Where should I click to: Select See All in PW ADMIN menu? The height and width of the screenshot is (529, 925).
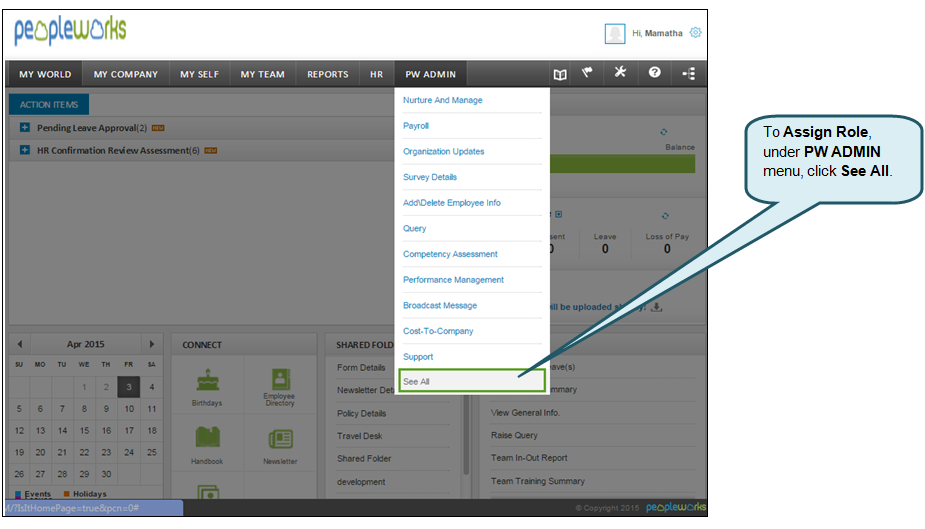click(471, 381)
